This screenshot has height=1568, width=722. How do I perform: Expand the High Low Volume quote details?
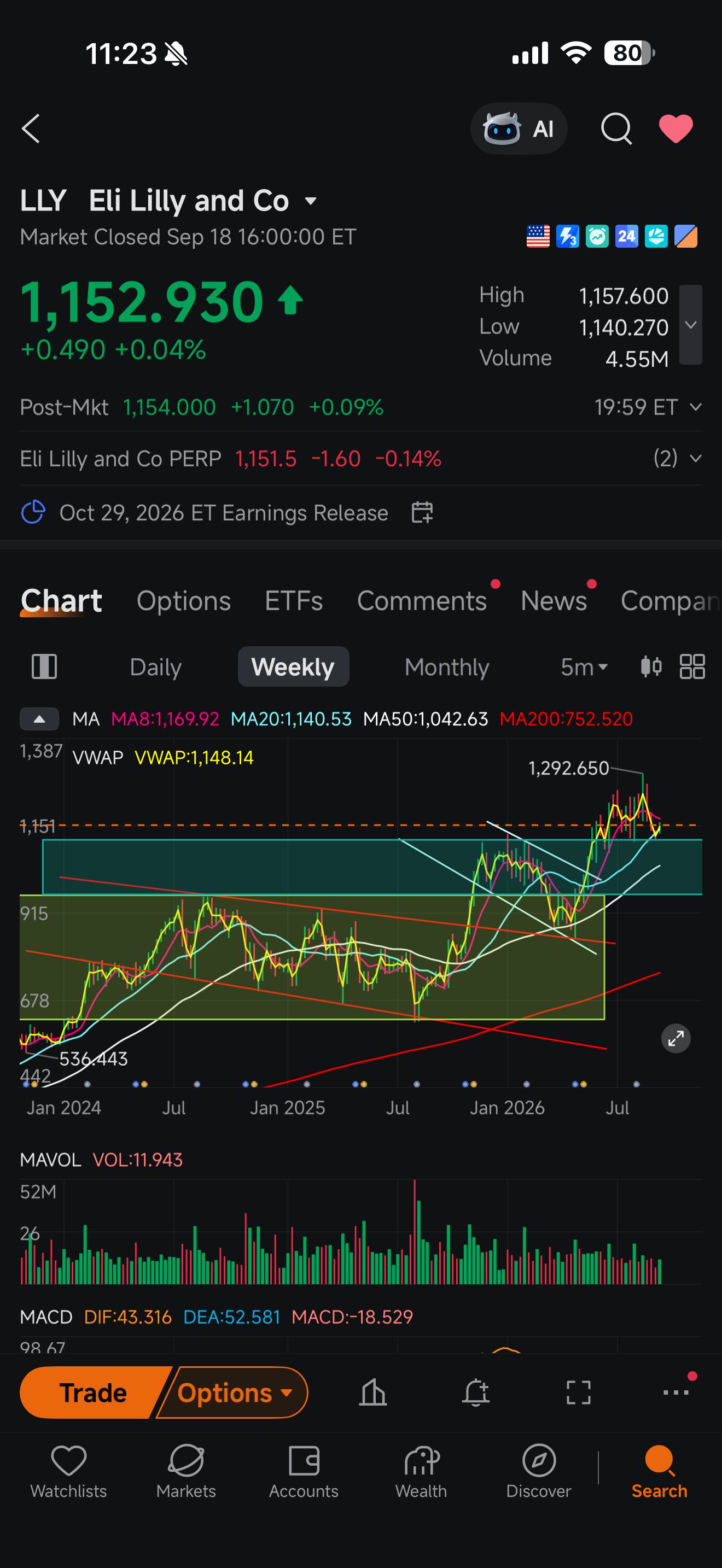click(x=690, y=325)
